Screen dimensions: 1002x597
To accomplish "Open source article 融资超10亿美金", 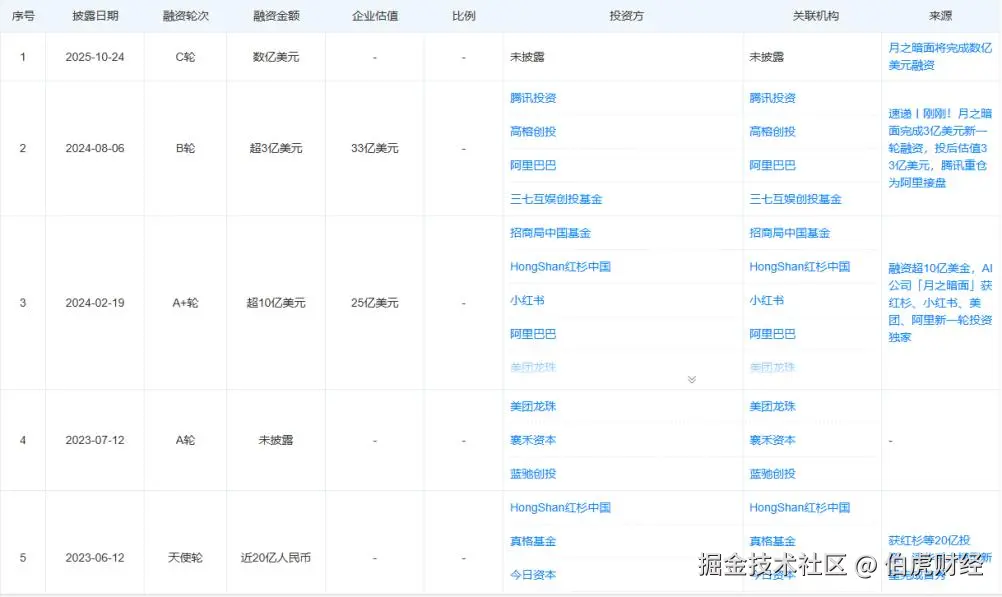I will [940, 302].
